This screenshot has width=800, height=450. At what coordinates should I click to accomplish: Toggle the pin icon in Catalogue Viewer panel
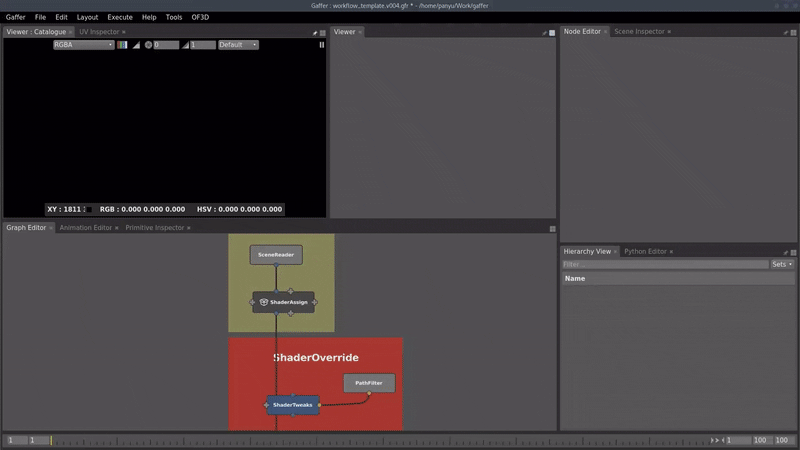tap(314, 32)
